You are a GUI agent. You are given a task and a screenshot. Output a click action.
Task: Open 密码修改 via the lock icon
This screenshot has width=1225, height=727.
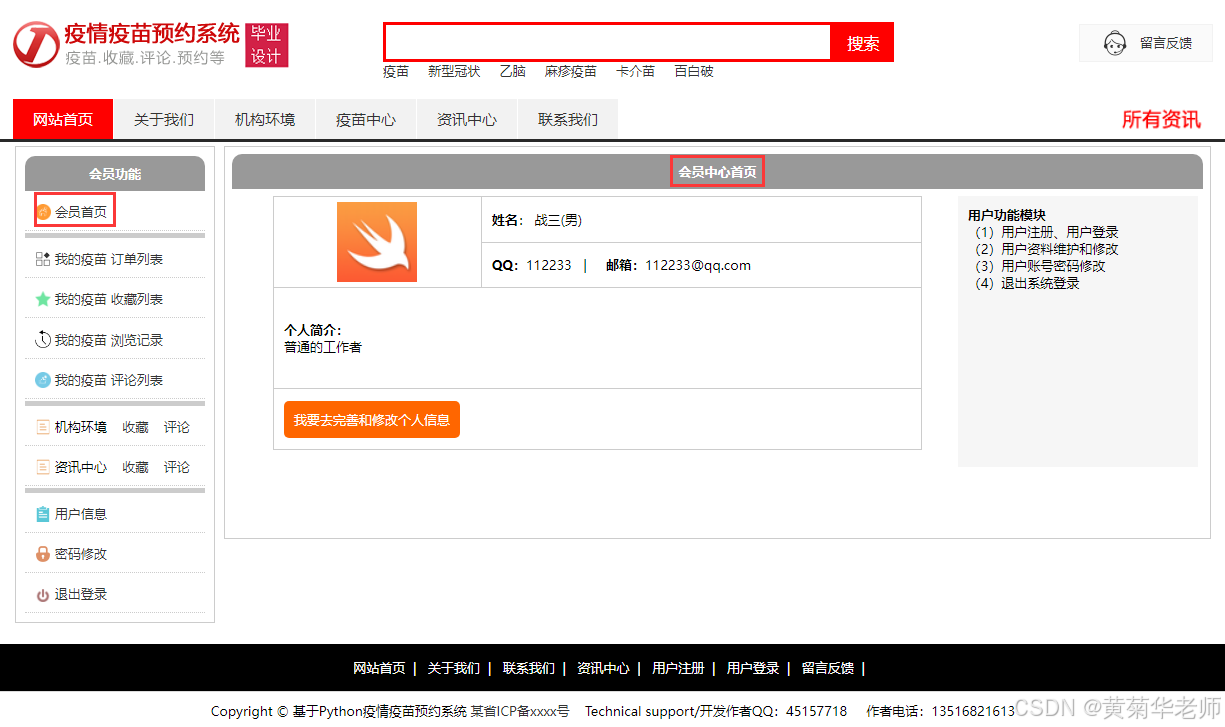pyautogui.click(x=45, y=553)
